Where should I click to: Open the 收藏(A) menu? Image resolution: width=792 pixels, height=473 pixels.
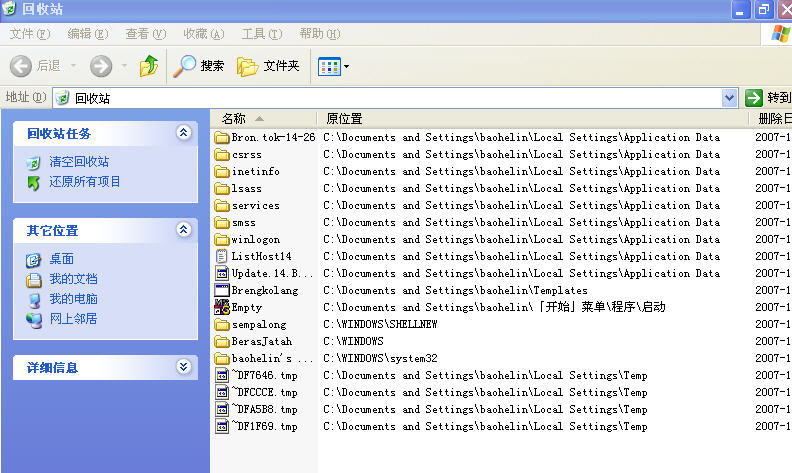[204, 34]
